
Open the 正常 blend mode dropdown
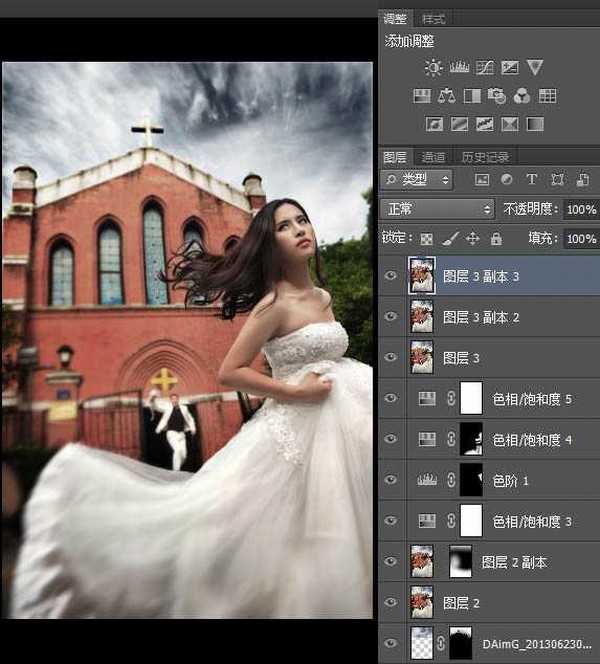point(439,210)
